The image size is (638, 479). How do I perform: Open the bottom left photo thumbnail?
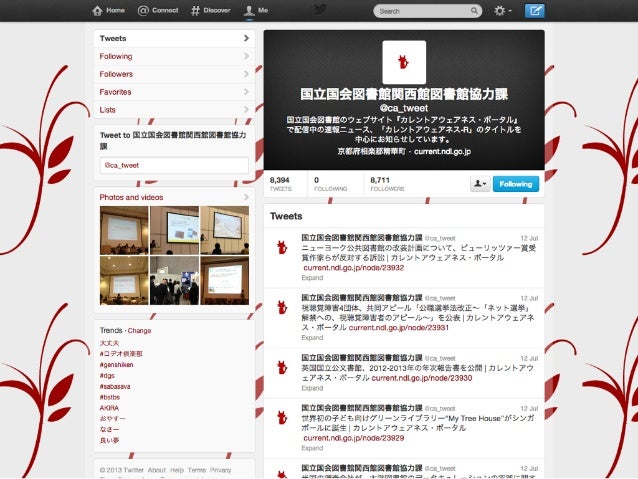(x=124, y=280)
